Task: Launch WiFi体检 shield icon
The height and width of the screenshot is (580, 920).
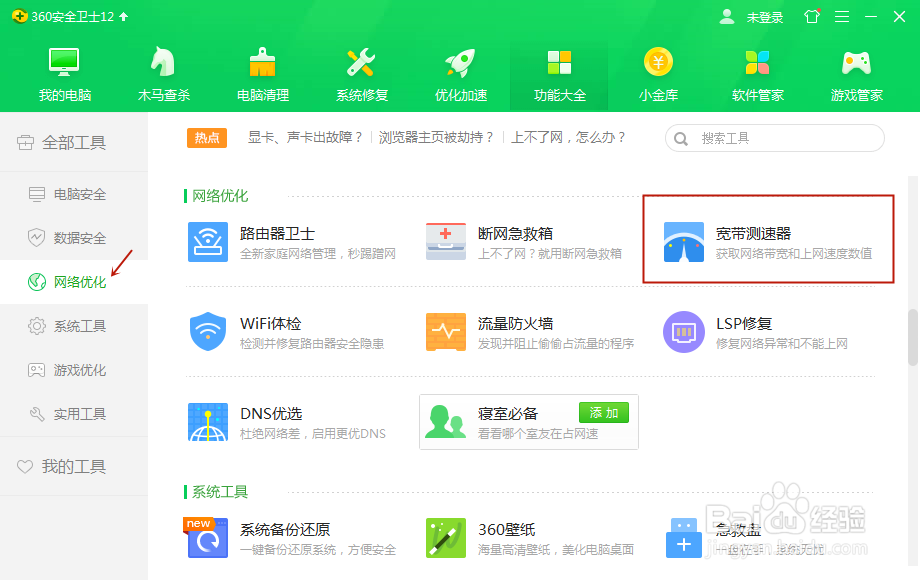Action: (x=208, y=331)
